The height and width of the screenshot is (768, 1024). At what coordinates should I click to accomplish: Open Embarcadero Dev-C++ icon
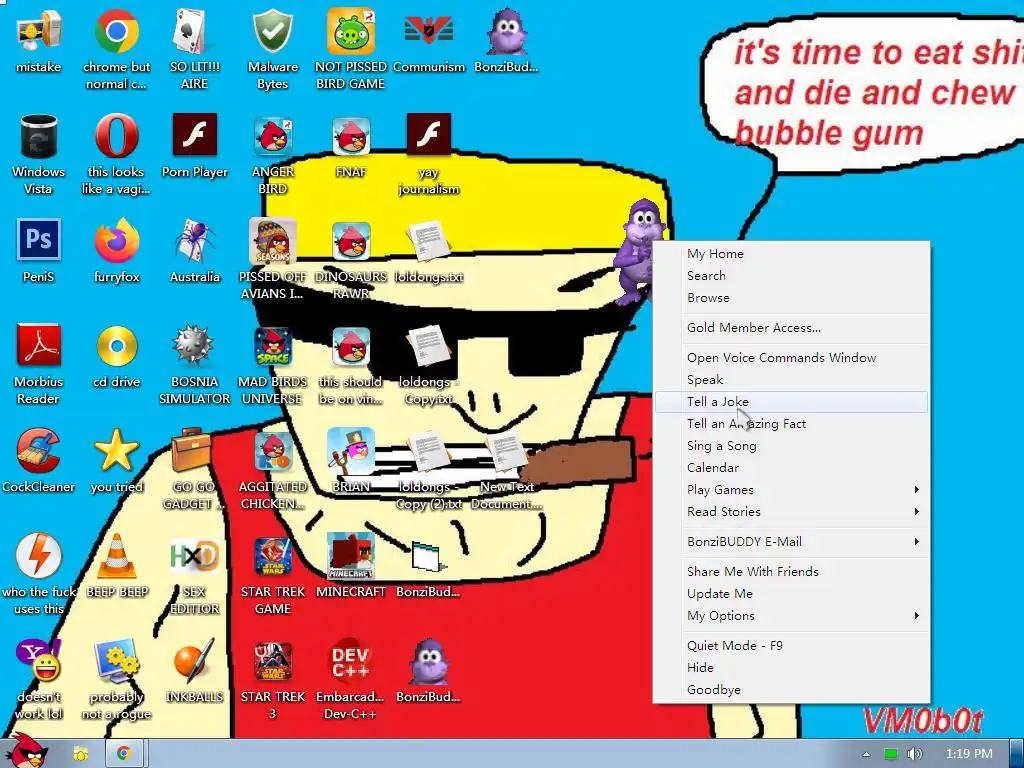point(351,661)
